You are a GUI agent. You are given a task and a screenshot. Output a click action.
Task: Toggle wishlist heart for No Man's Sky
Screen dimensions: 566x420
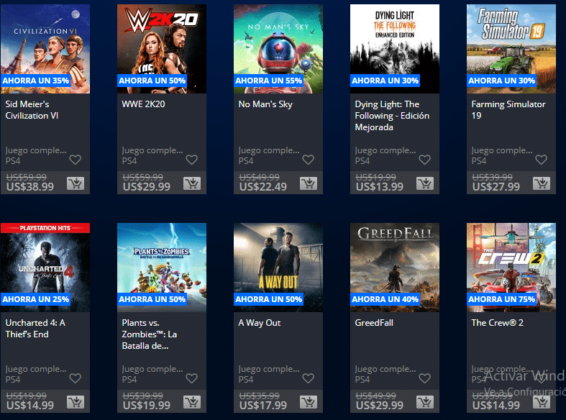coord(308,159)
